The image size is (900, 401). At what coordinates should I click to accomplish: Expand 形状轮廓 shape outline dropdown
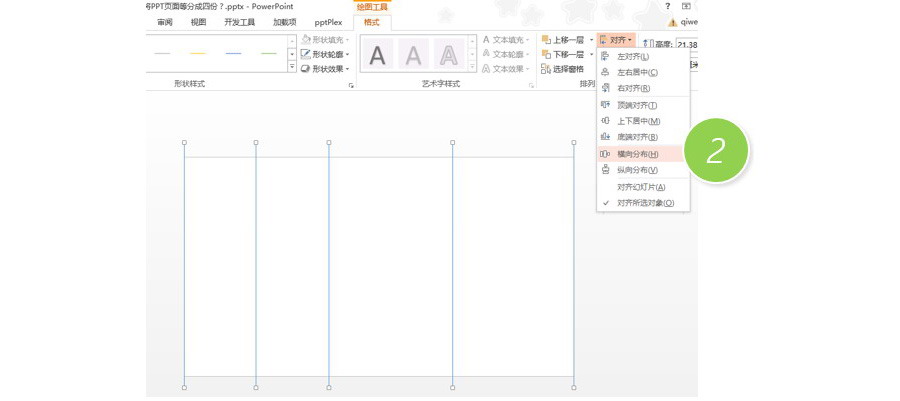(x=325, y=54)
